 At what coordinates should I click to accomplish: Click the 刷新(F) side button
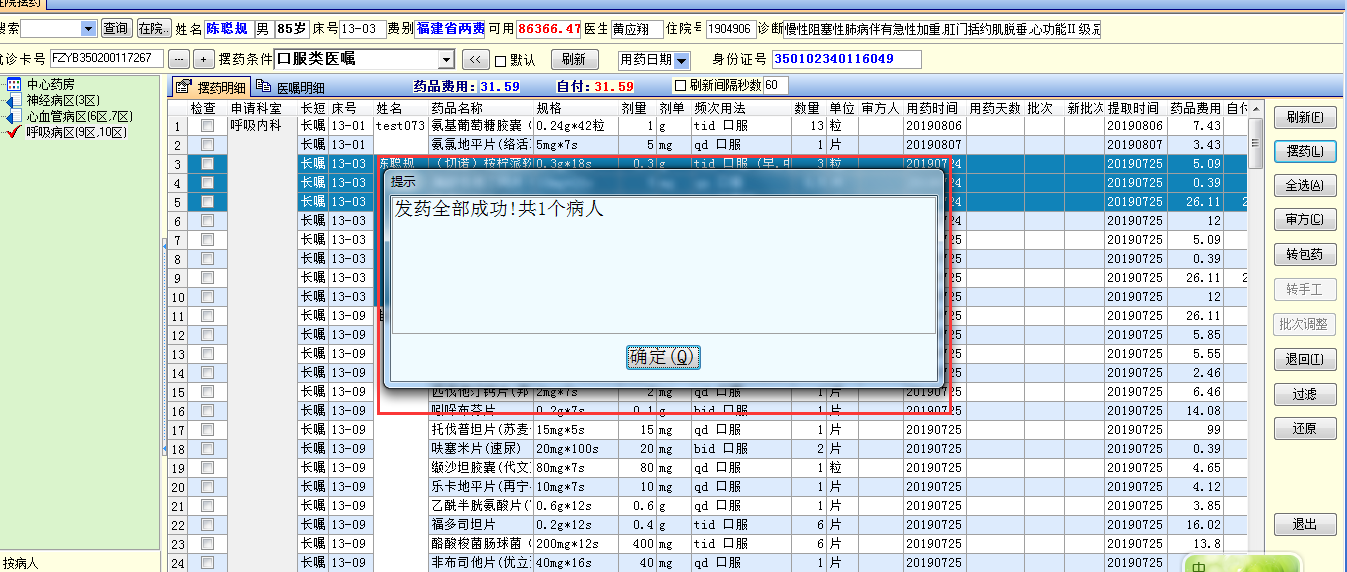click(x=1305, y=117)
